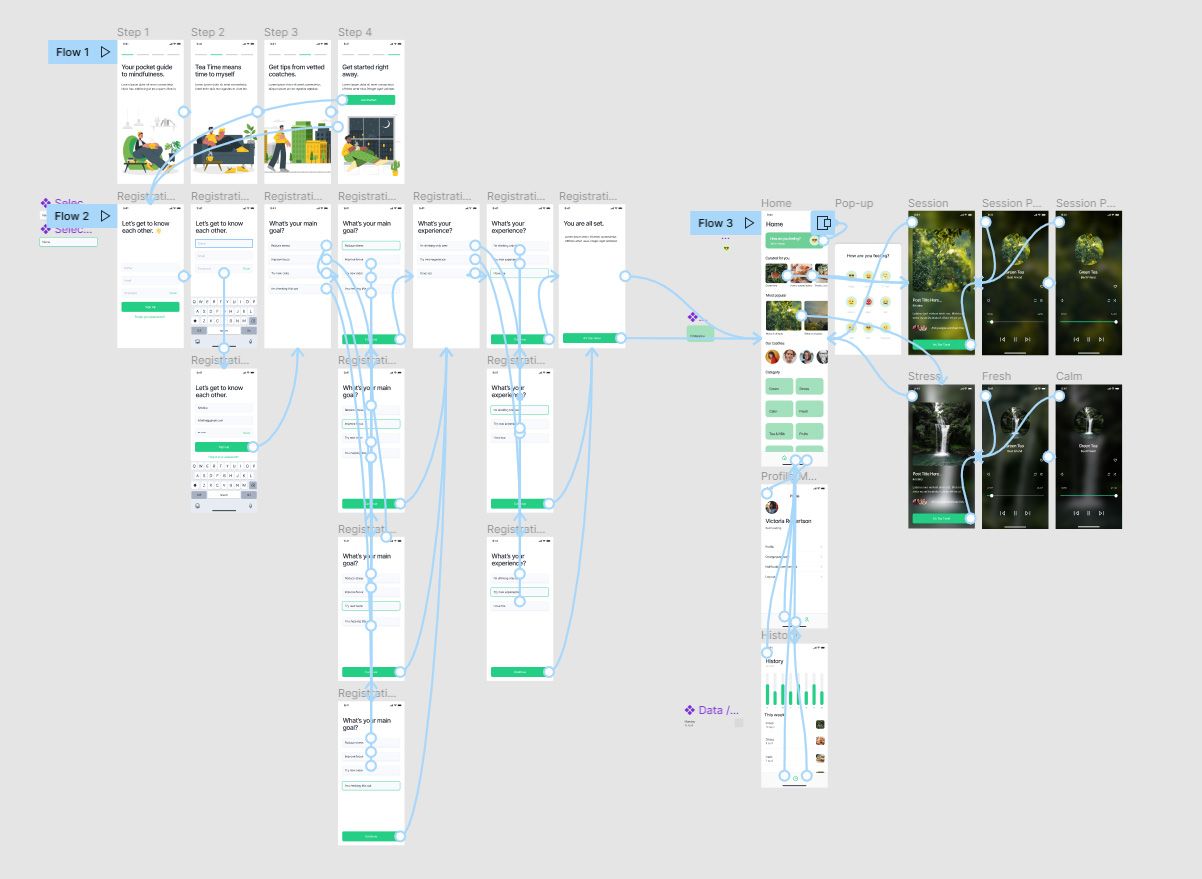Image resolution: width=1202 pixels, height=879 pixels.
Task: Click Step 1 illustration of person in armchair
Action: click(x=150, y=145)
